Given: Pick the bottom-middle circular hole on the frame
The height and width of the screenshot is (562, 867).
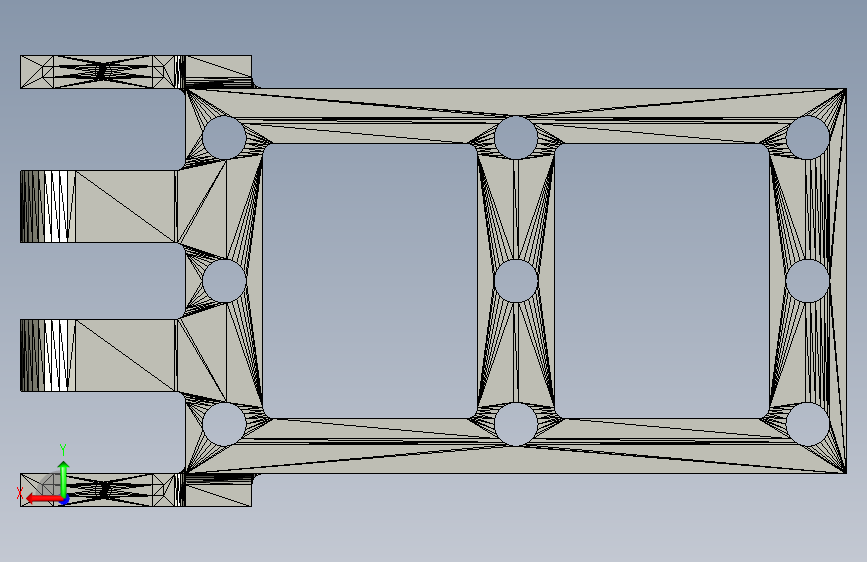Looking at the screenshot, I should pos(516,424).
